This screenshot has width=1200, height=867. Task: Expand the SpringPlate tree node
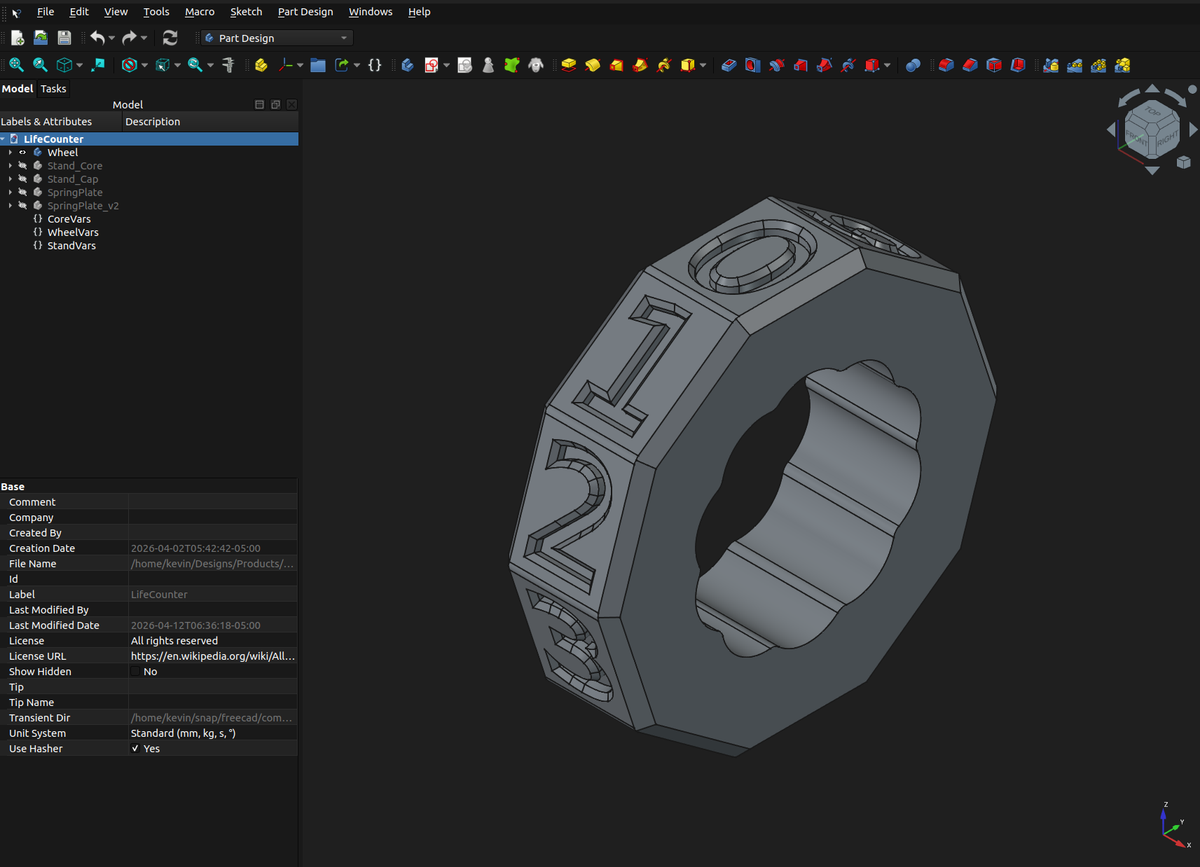click(10, 192)
